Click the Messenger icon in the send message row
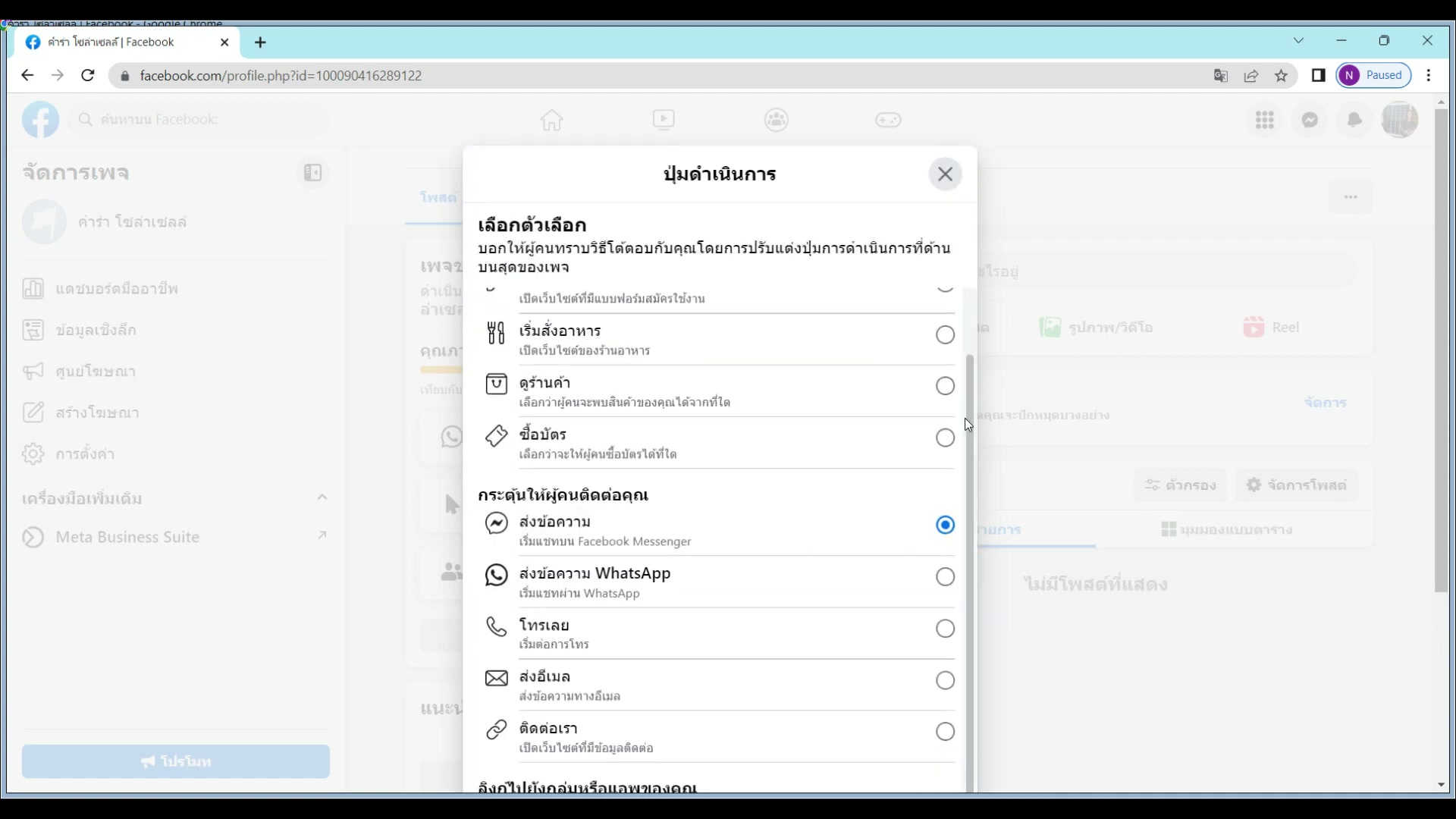This screenshot has width=1456, height=819. pos(496,523)
